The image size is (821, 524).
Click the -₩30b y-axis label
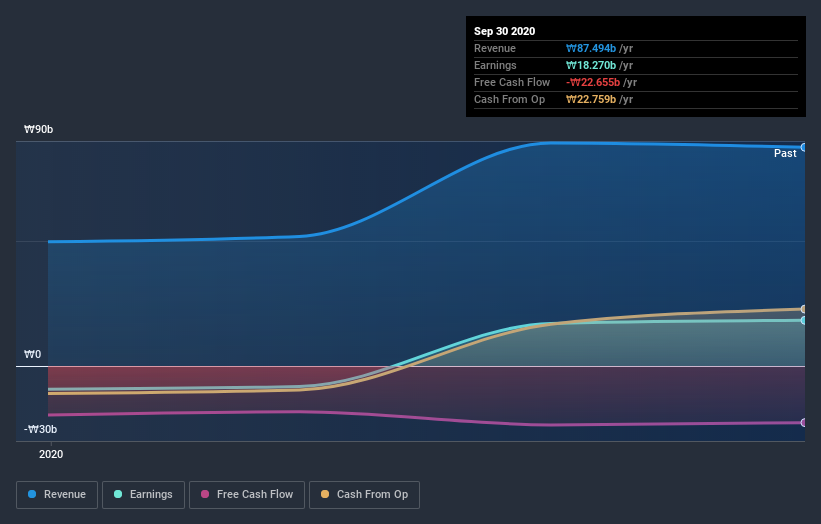coord(40,429)
